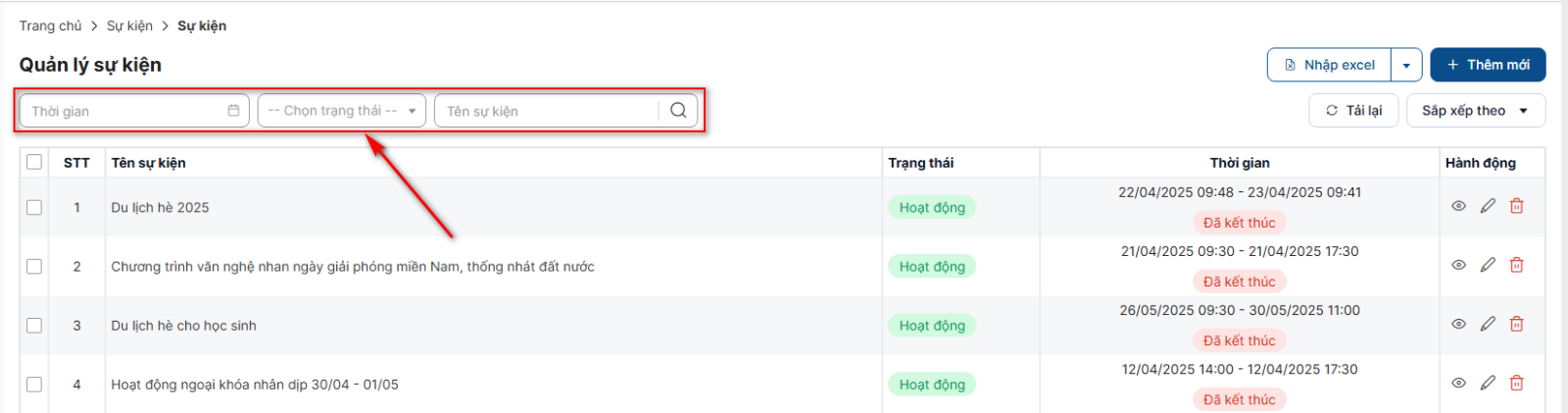Open the arrow next to Nhập excel
The width and height of the screenshot is (1568, 413).
[x=1406, y=65]
